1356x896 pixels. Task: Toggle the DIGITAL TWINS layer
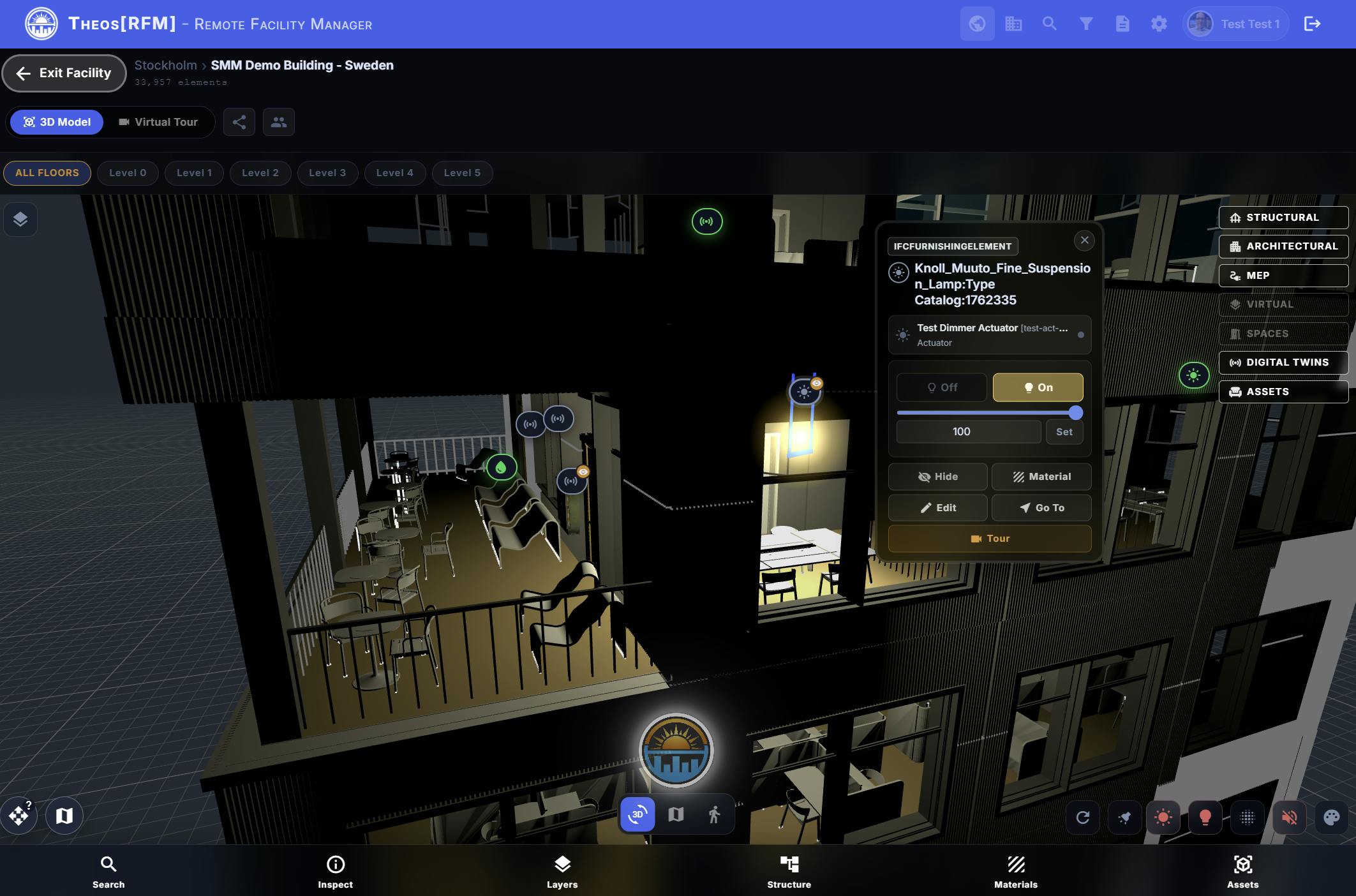point(1283,362)
